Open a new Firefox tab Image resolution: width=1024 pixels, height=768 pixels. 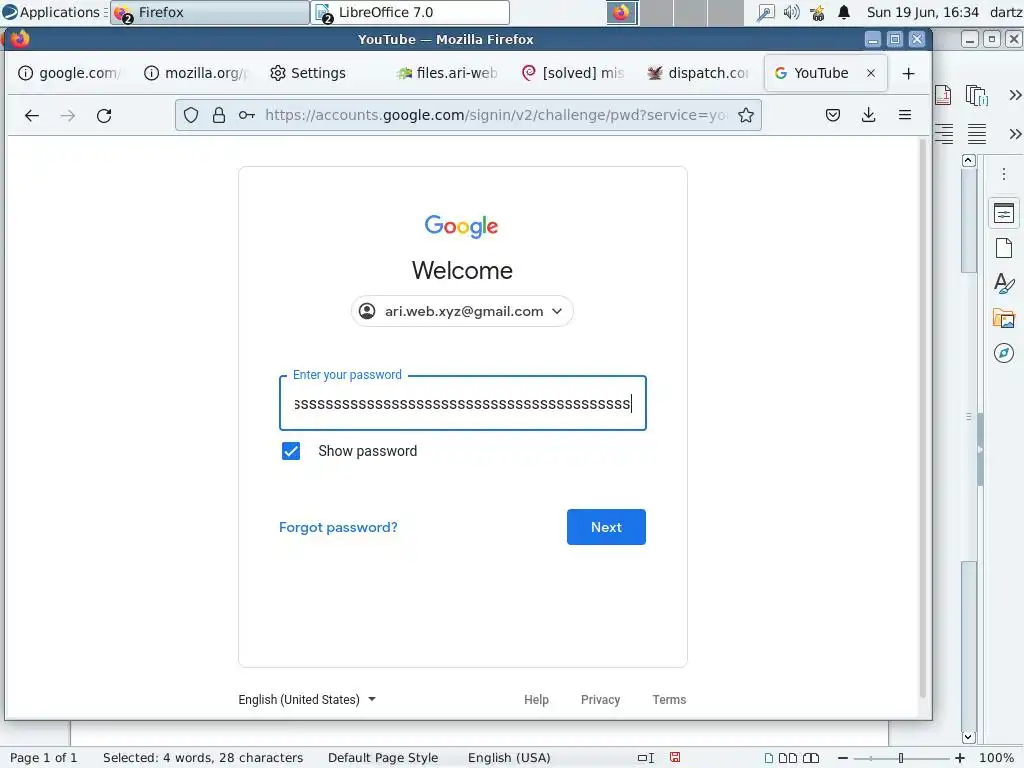(908, 73)
